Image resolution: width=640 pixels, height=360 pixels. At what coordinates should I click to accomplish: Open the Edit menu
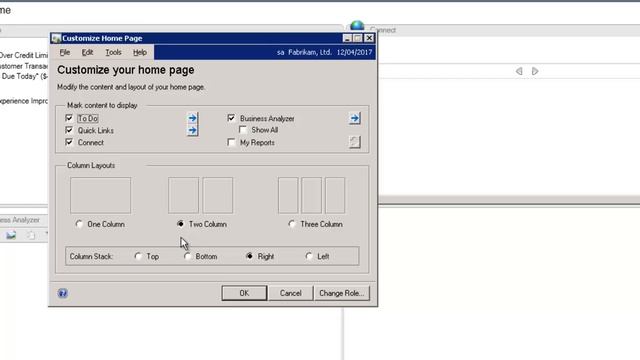(87, 52)
